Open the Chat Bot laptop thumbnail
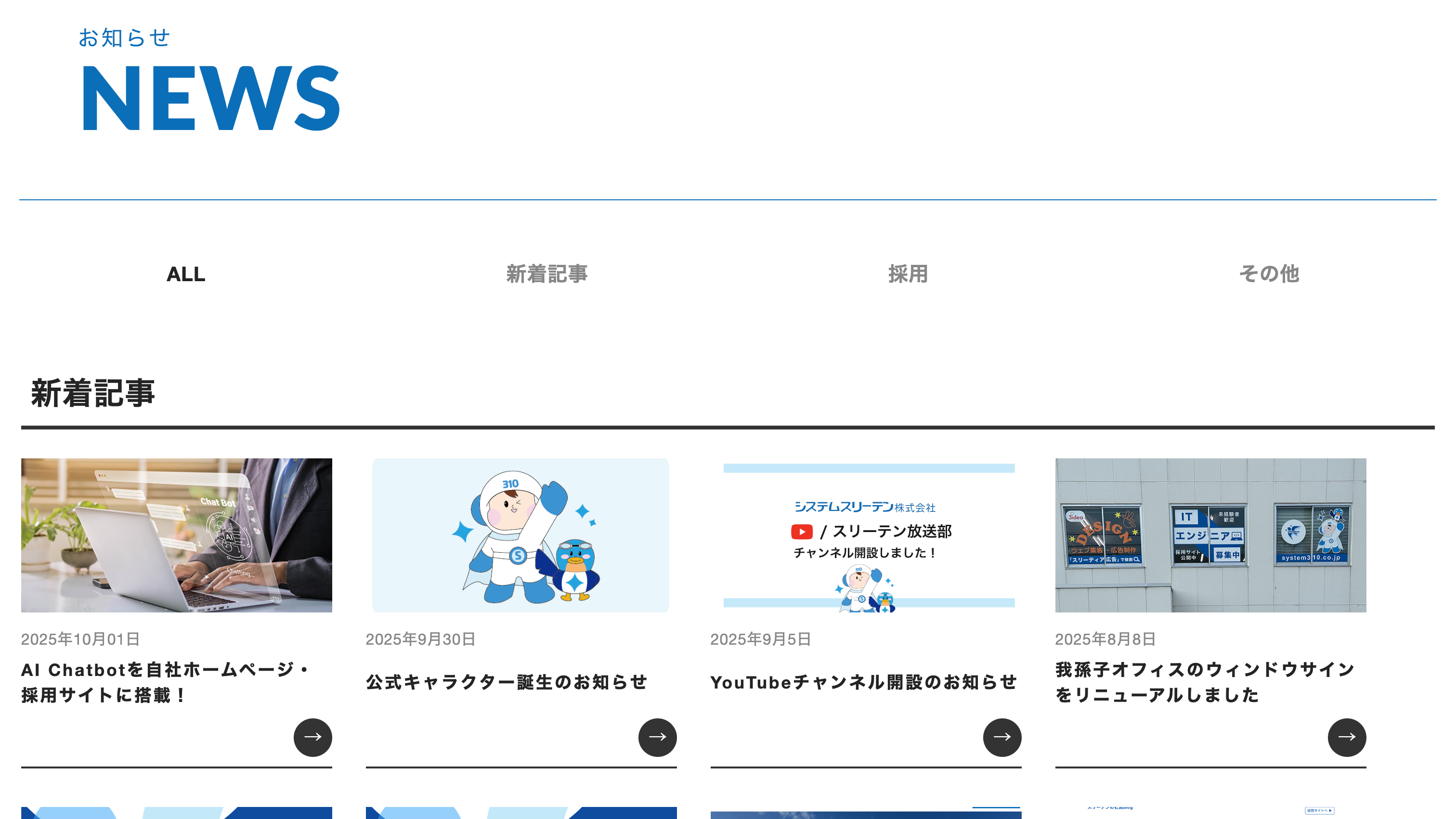1456x819 pixels. pos(176,535)
